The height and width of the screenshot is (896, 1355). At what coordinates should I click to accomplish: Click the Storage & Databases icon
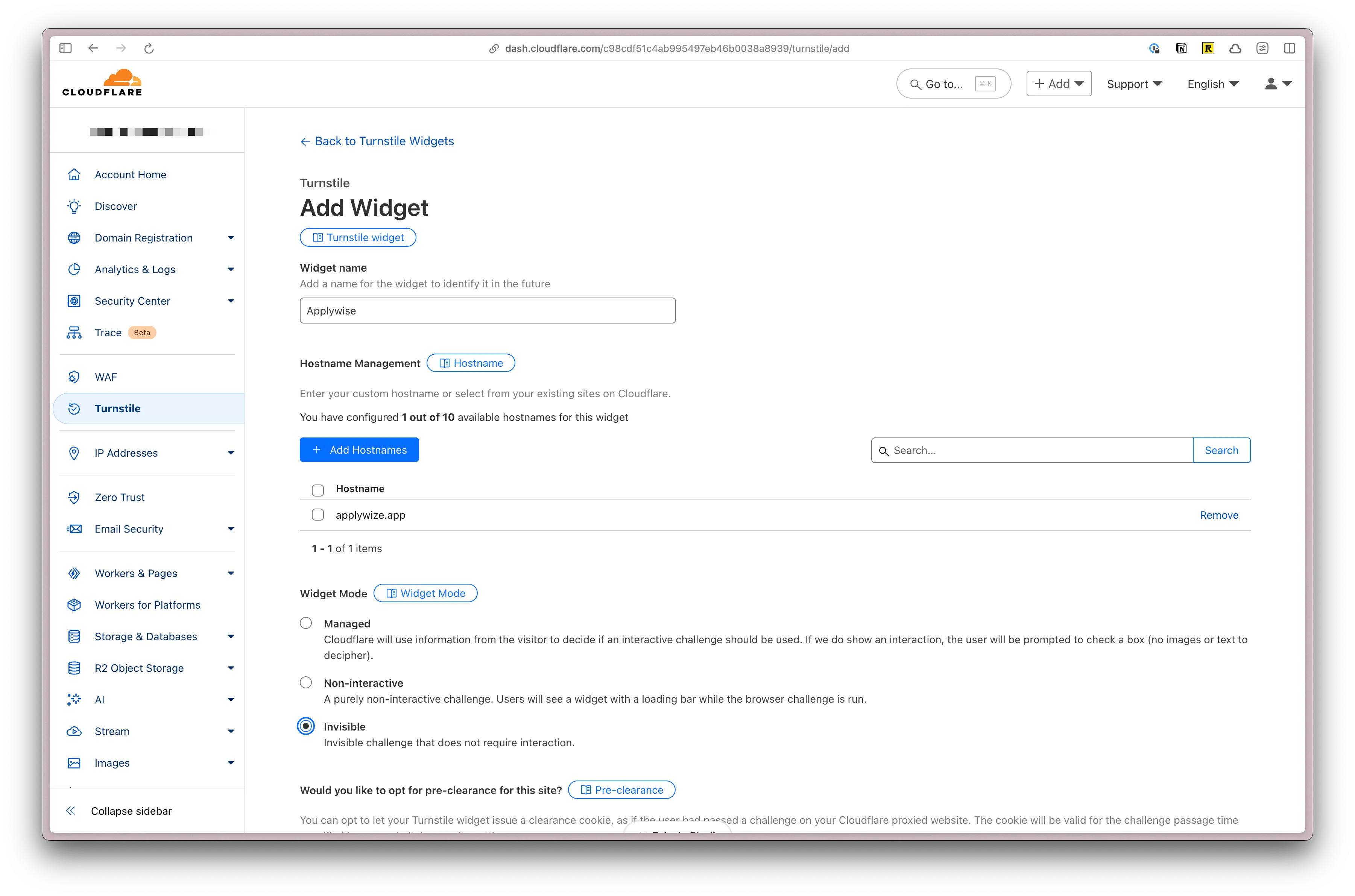tap(74, 636)
